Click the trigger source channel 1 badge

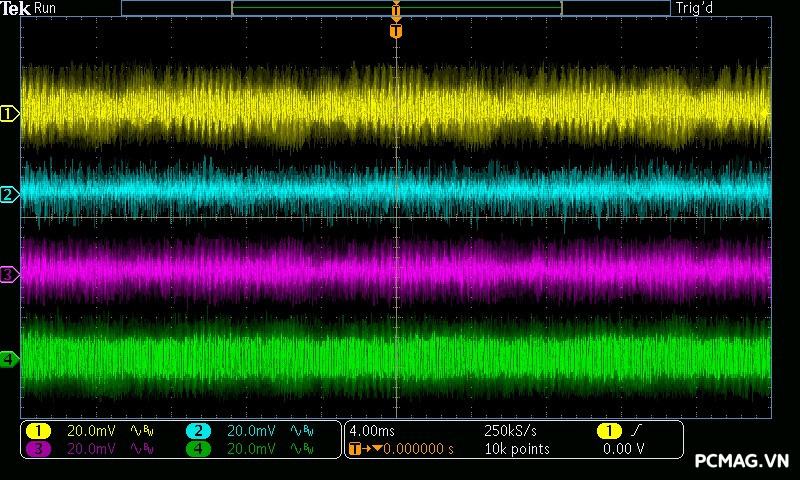[609, 431]
